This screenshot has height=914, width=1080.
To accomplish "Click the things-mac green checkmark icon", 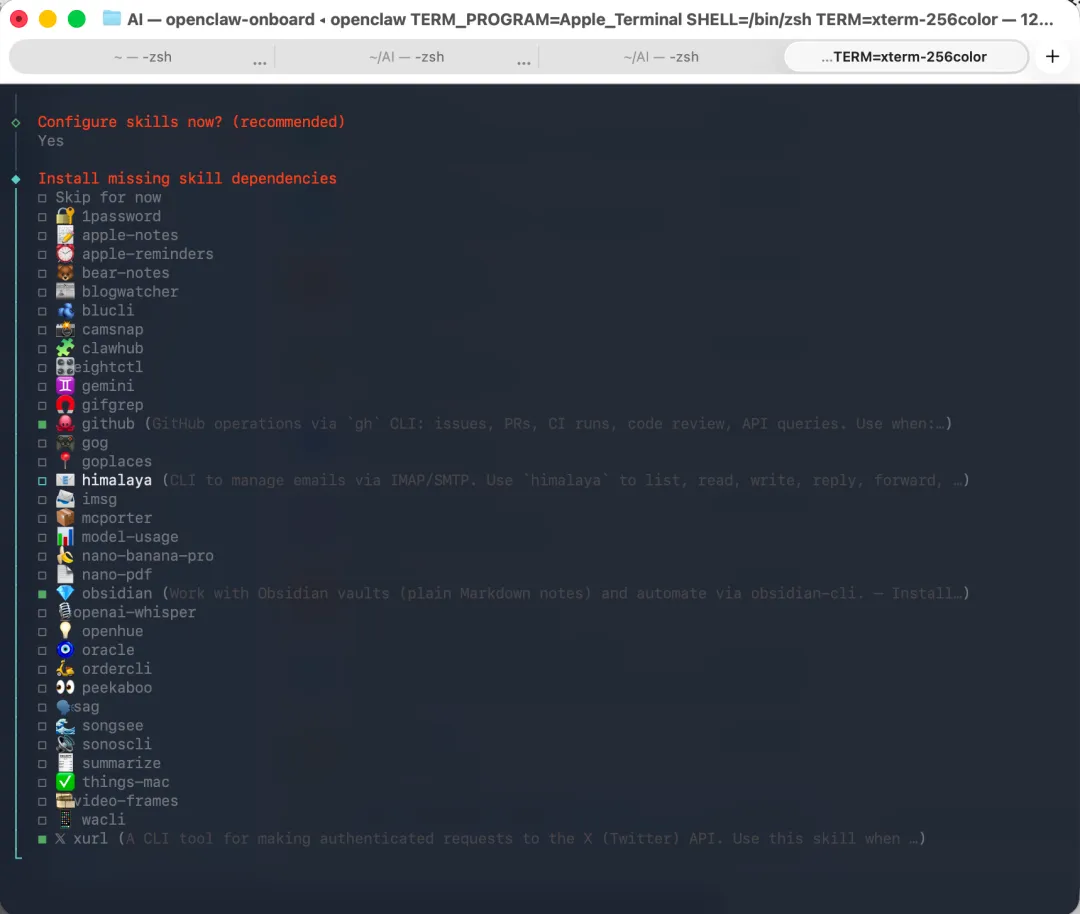I will coord(65,782).
